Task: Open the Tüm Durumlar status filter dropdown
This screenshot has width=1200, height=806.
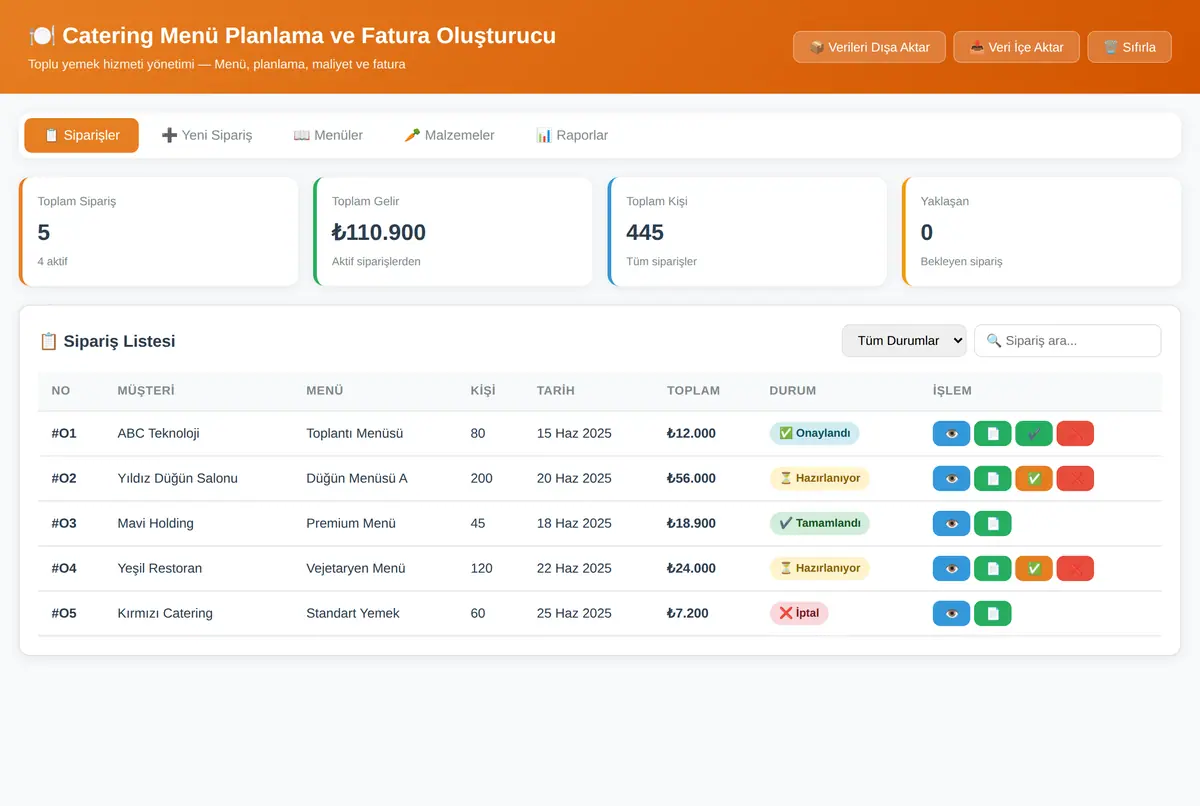Action: tap(904, 341)
